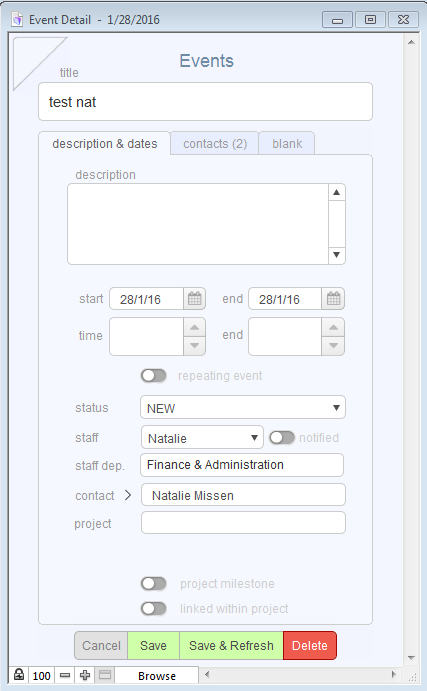Enable the repeating event toggle

click(154, 376)
